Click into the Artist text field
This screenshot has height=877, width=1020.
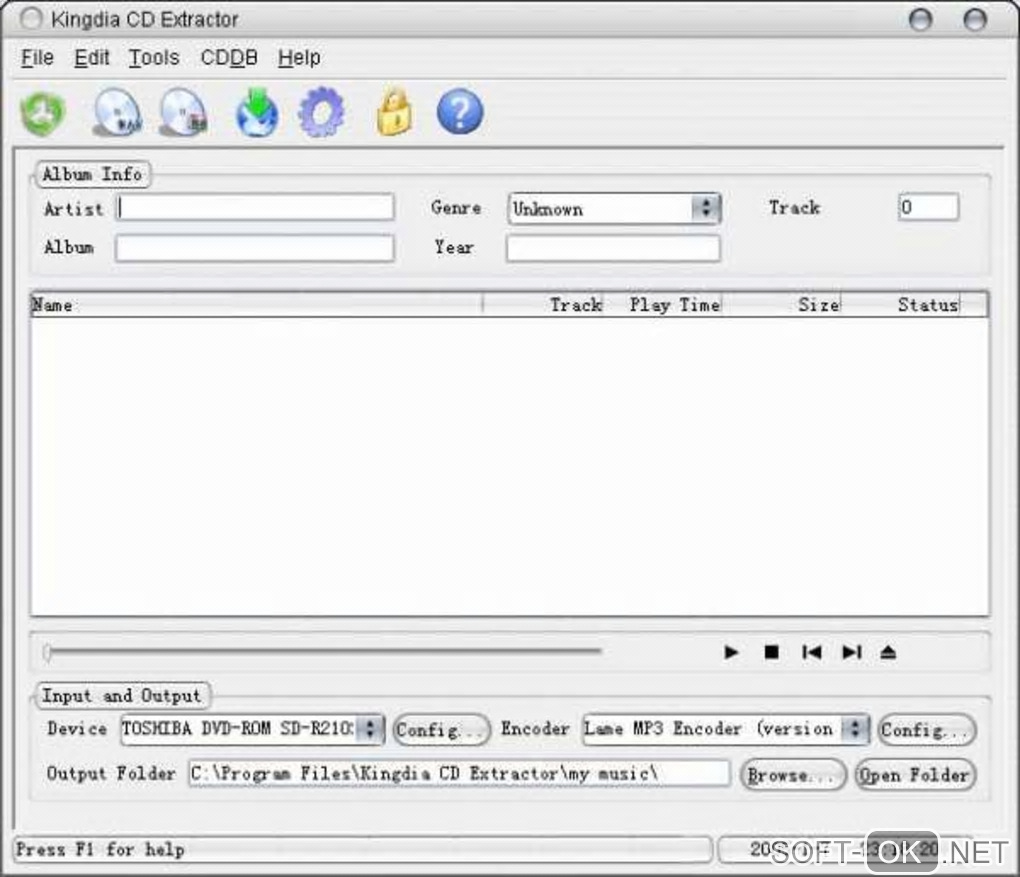point(255,208)
